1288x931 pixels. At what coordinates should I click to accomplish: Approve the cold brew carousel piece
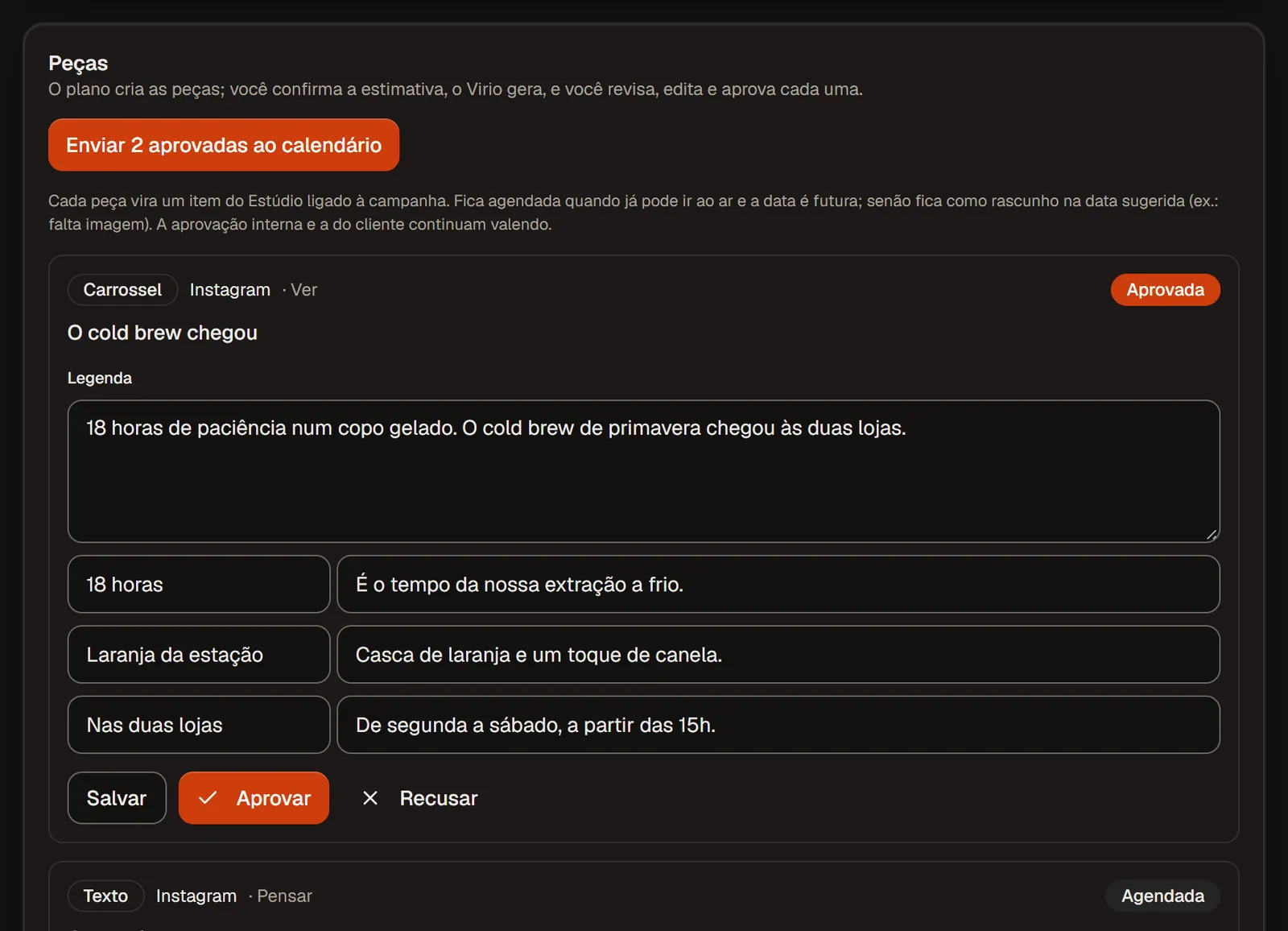(x=254, y=798)
